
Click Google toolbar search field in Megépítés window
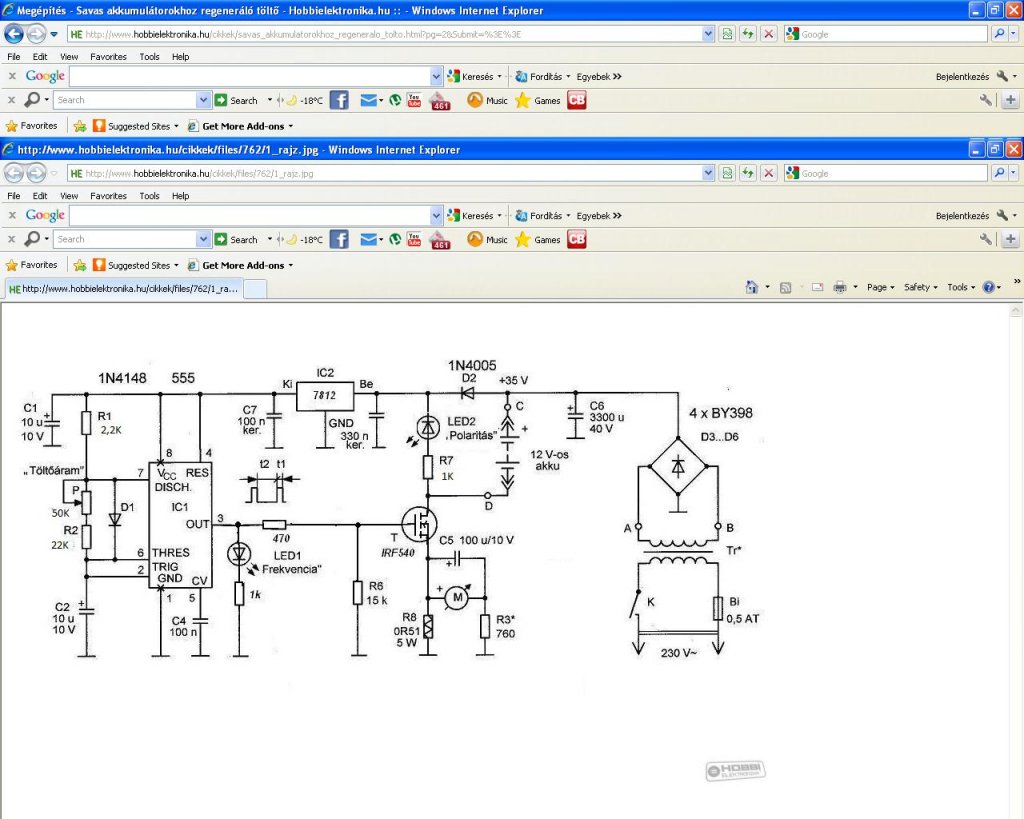click(250, 76)
